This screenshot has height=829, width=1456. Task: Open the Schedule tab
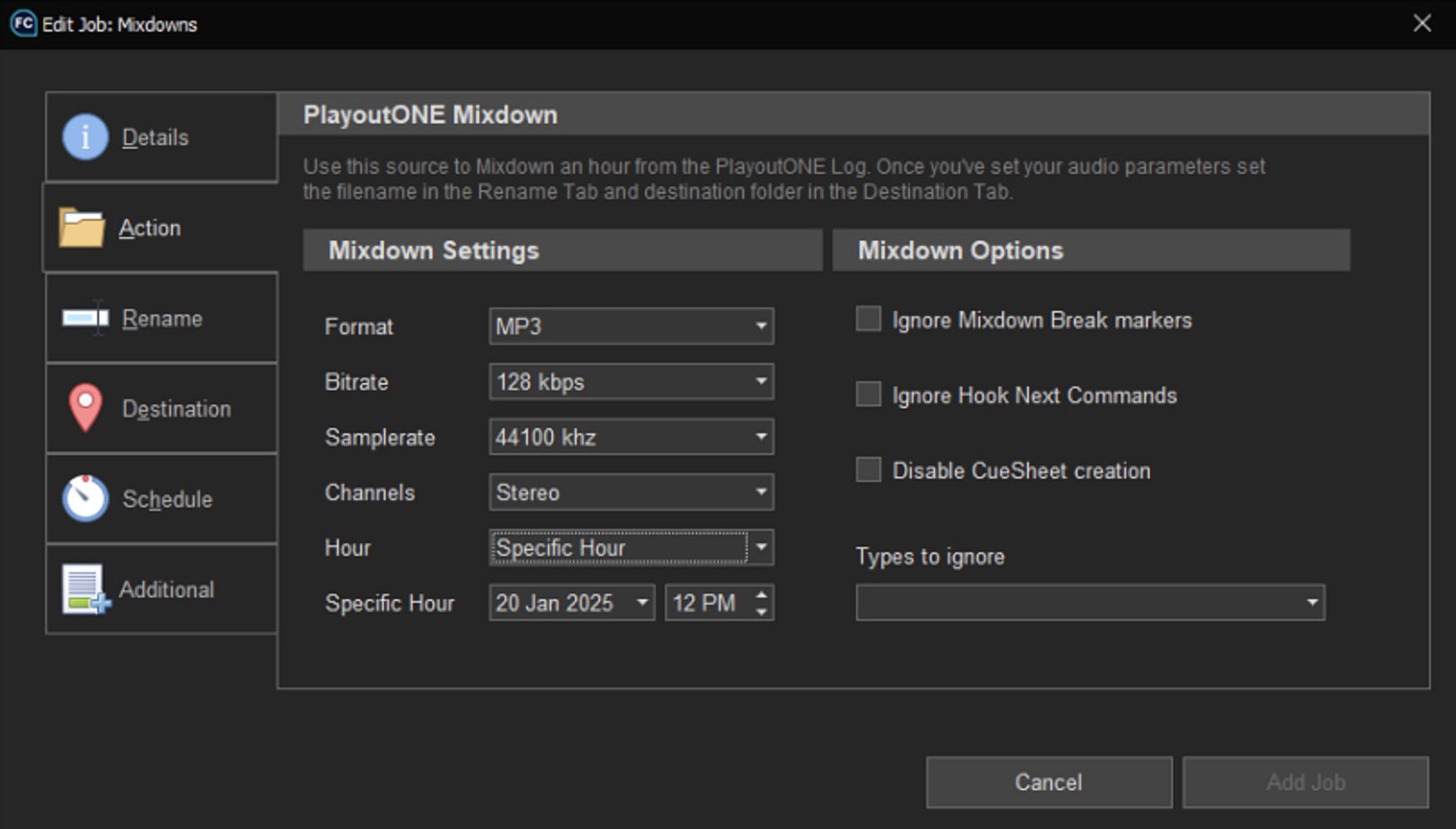[161, 498]
